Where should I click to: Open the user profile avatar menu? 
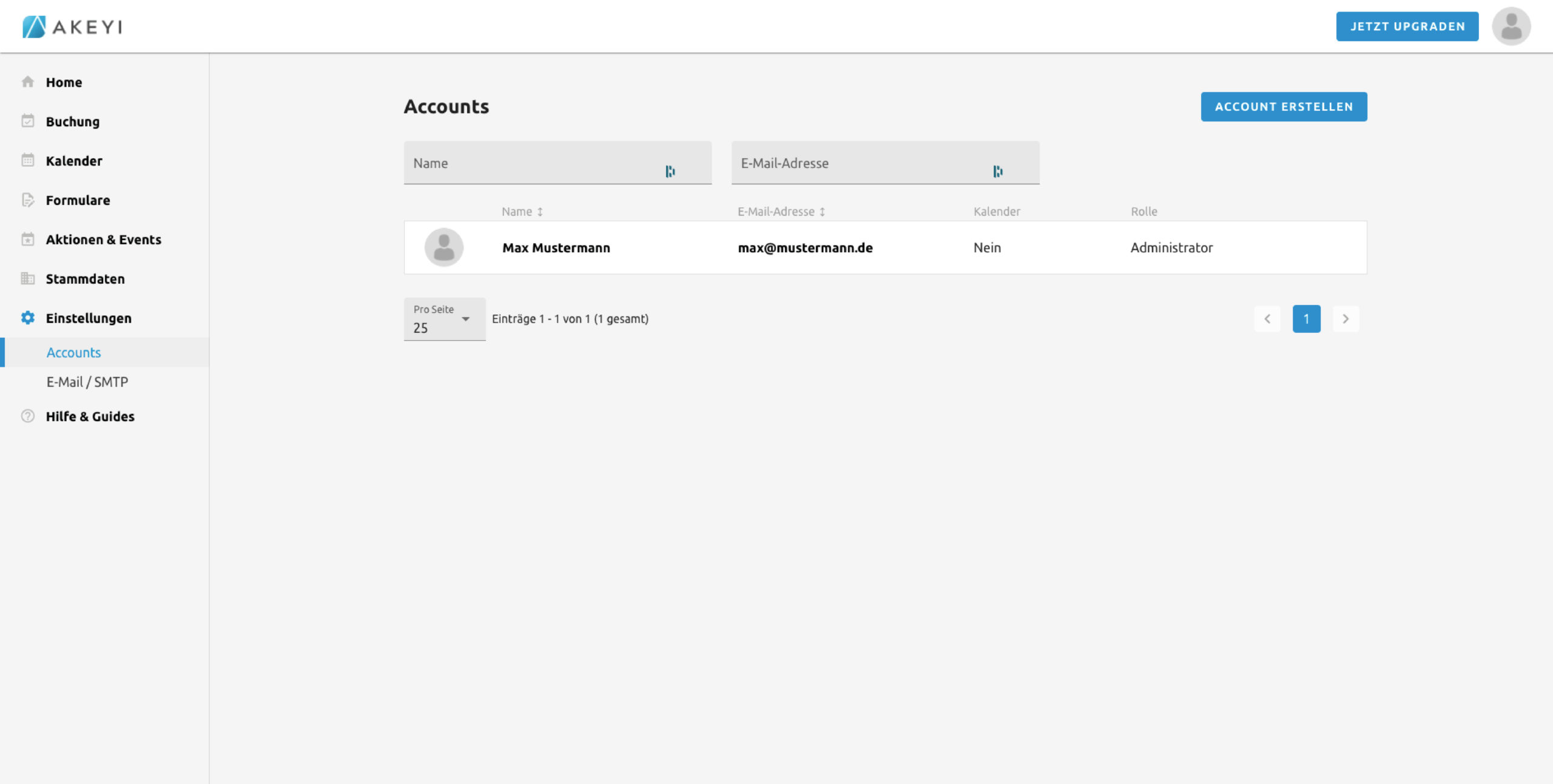(x=1511, y=27)
